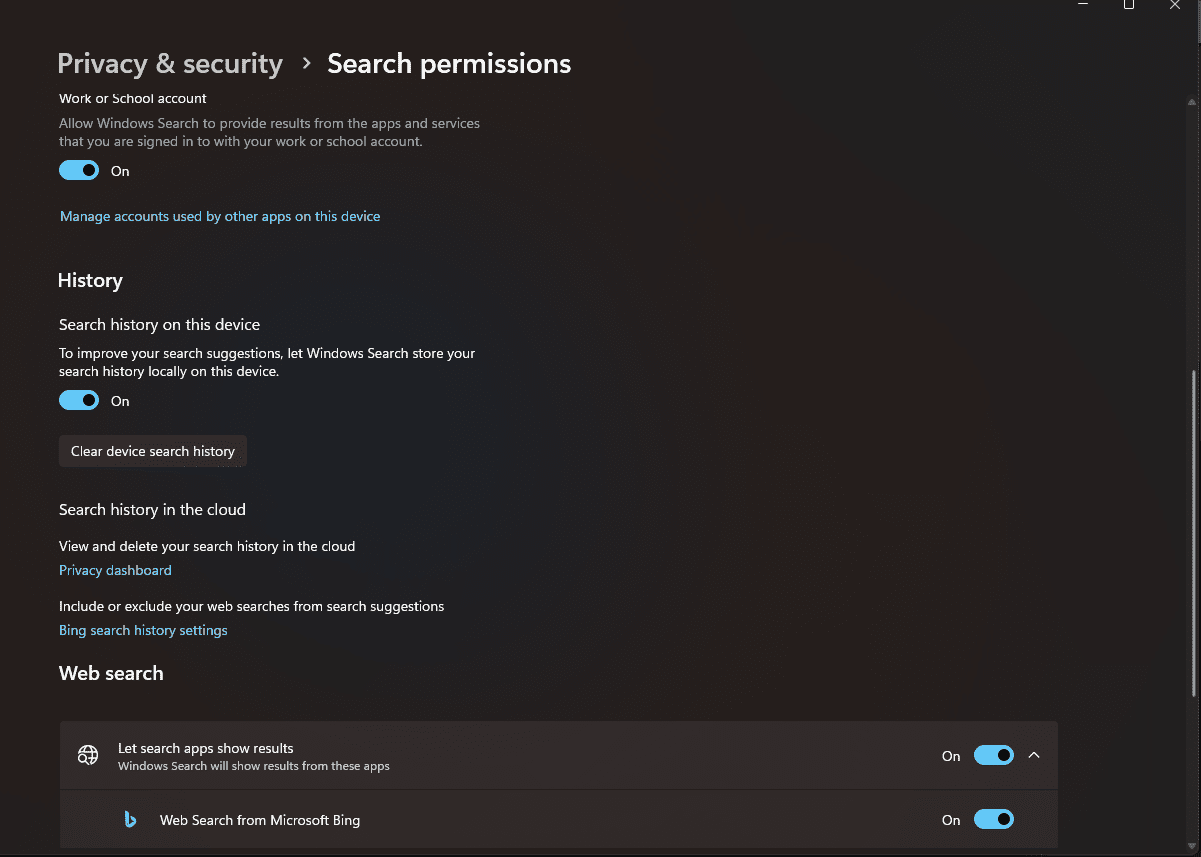Click the Microsoft Bing logo icon
Viewport: 1201px width, 857px height.
click(x=130, y=820)
